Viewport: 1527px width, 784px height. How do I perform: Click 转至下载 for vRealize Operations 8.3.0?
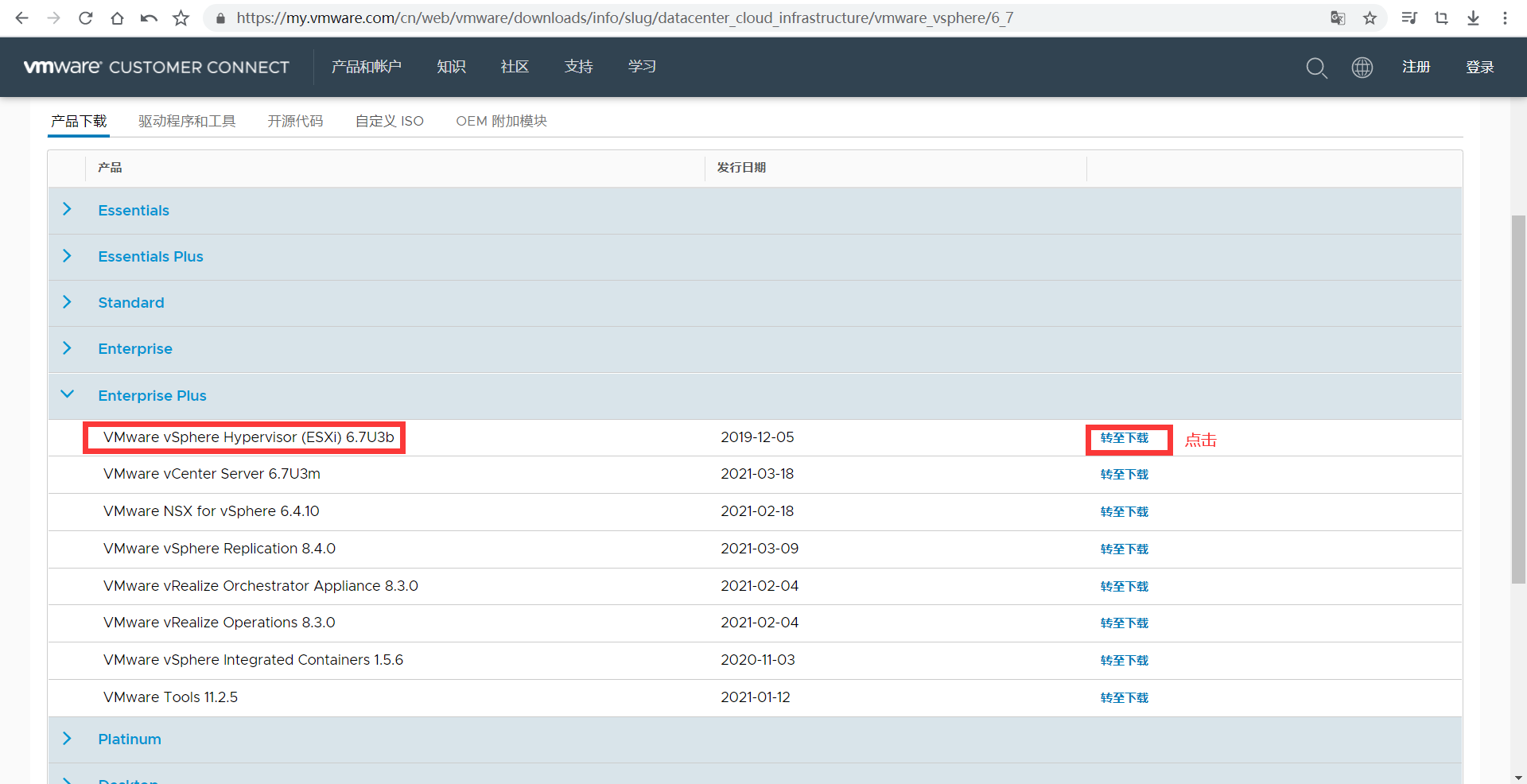[1125, 623]
